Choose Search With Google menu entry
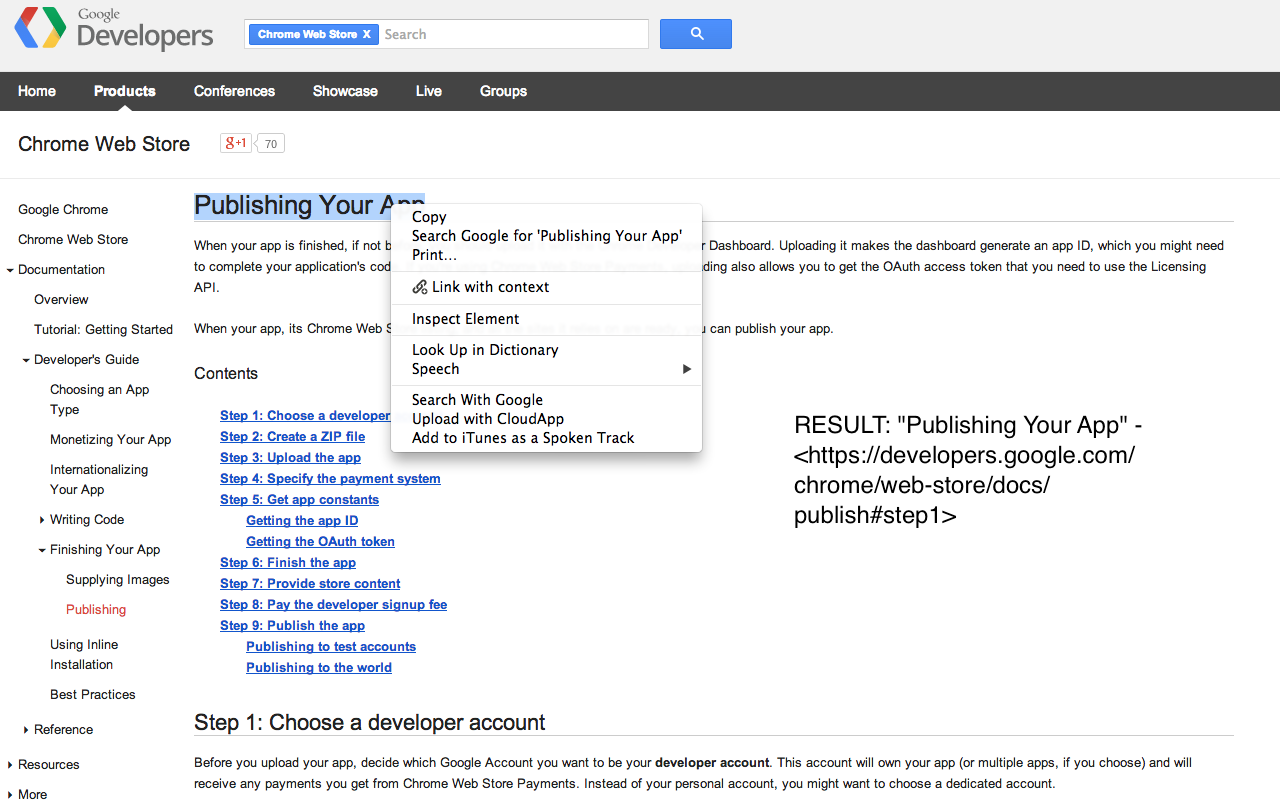The width and height of the screenshot is (1280, 800). click(546, 400)
